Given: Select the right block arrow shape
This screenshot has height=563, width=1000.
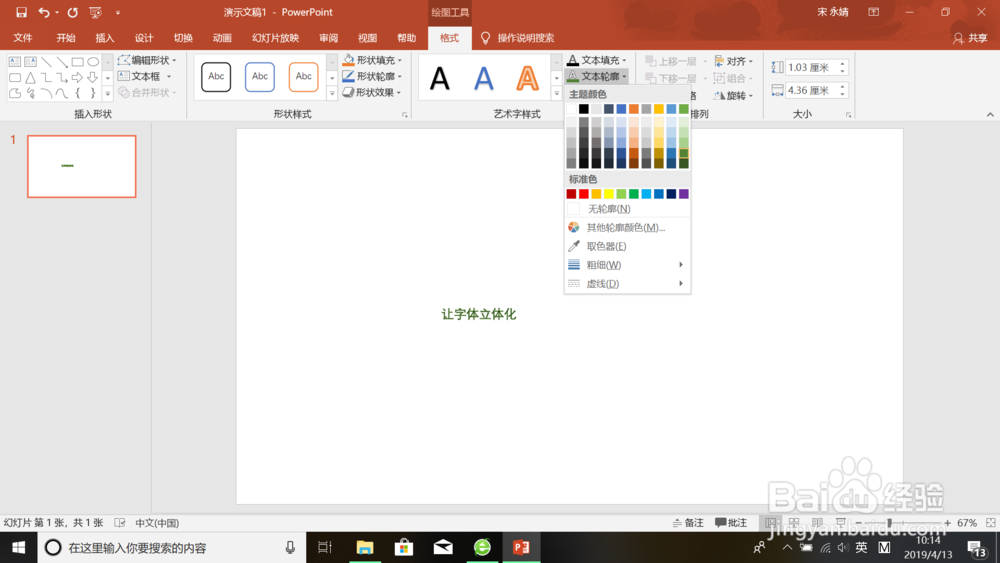Looking at the screenshot, I should coord(77,78).
